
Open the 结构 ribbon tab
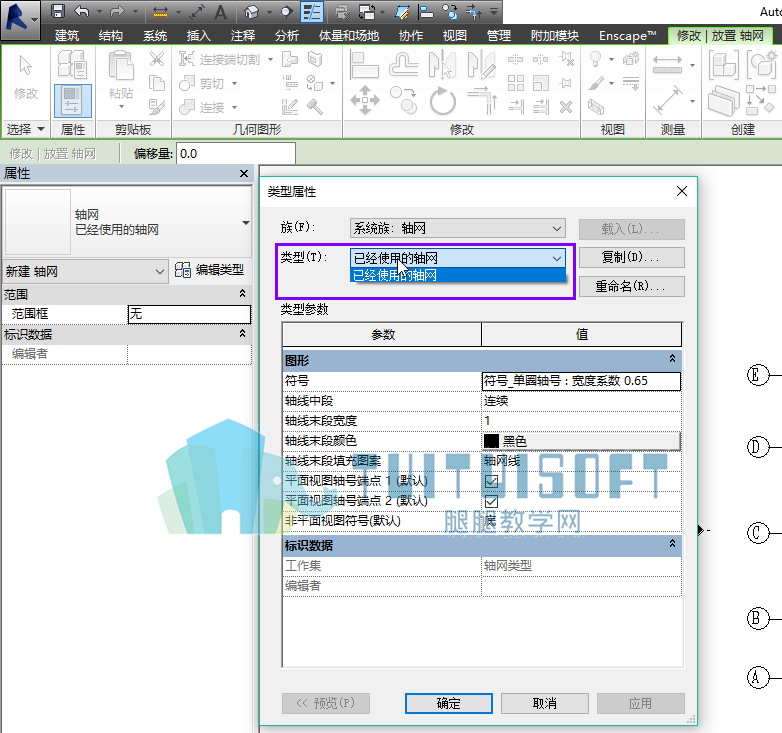click(110, 36)
